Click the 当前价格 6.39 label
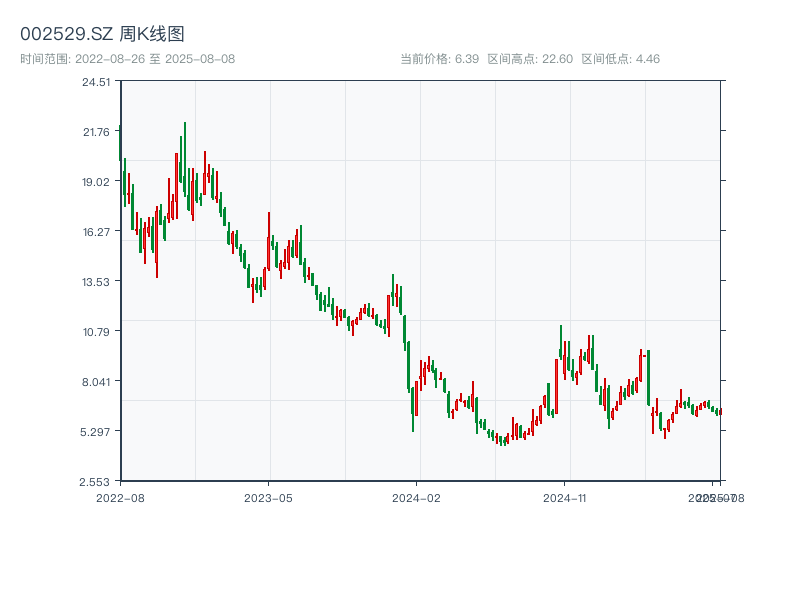The image size is (800, 600). click(x=439, y=59)
